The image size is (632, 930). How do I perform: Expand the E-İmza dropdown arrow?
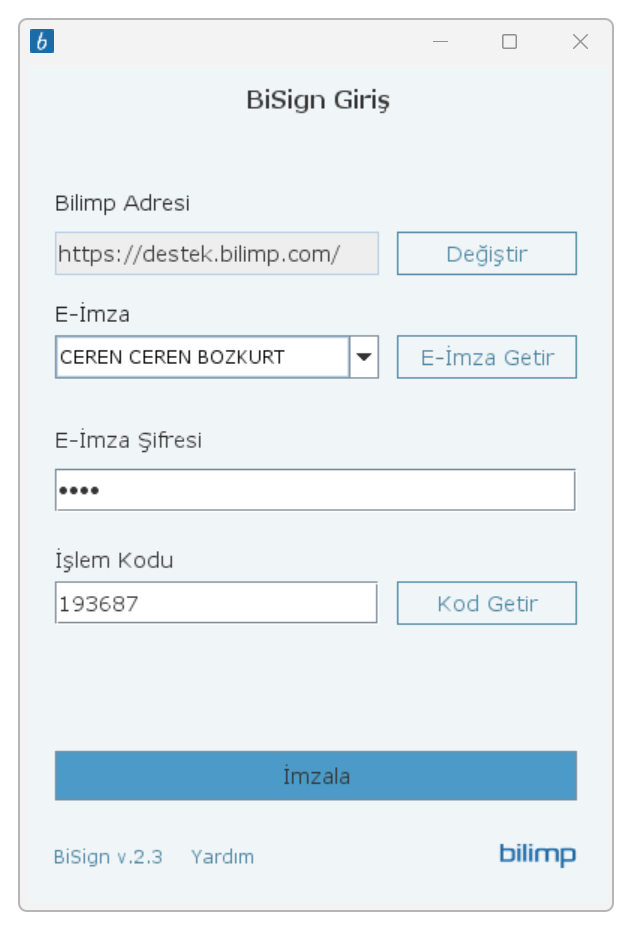[364, 357]
